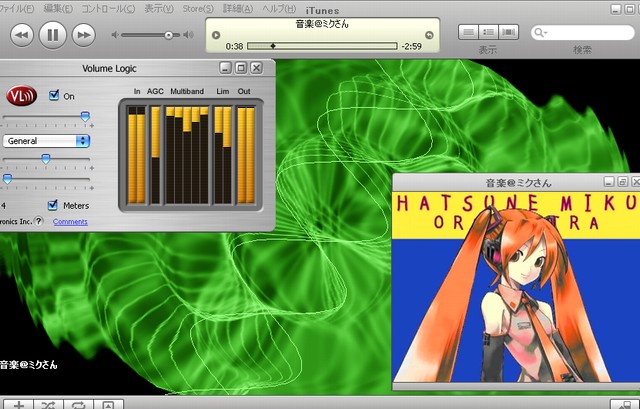
Task: Switch to grouped album list view
Action: pyautogui.click(x=488, y=32)
